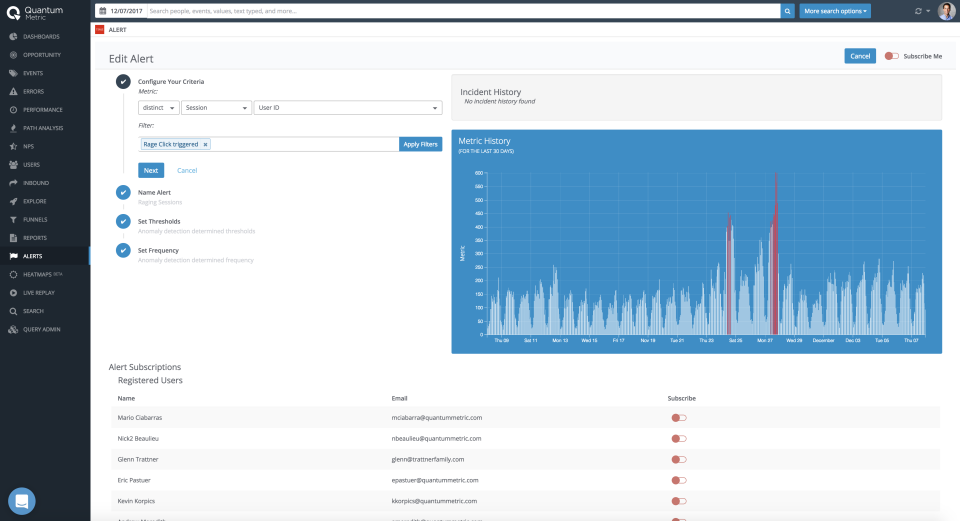Click the blue Next button
Viewport: 960px width, 521px height.
[151, 170]
